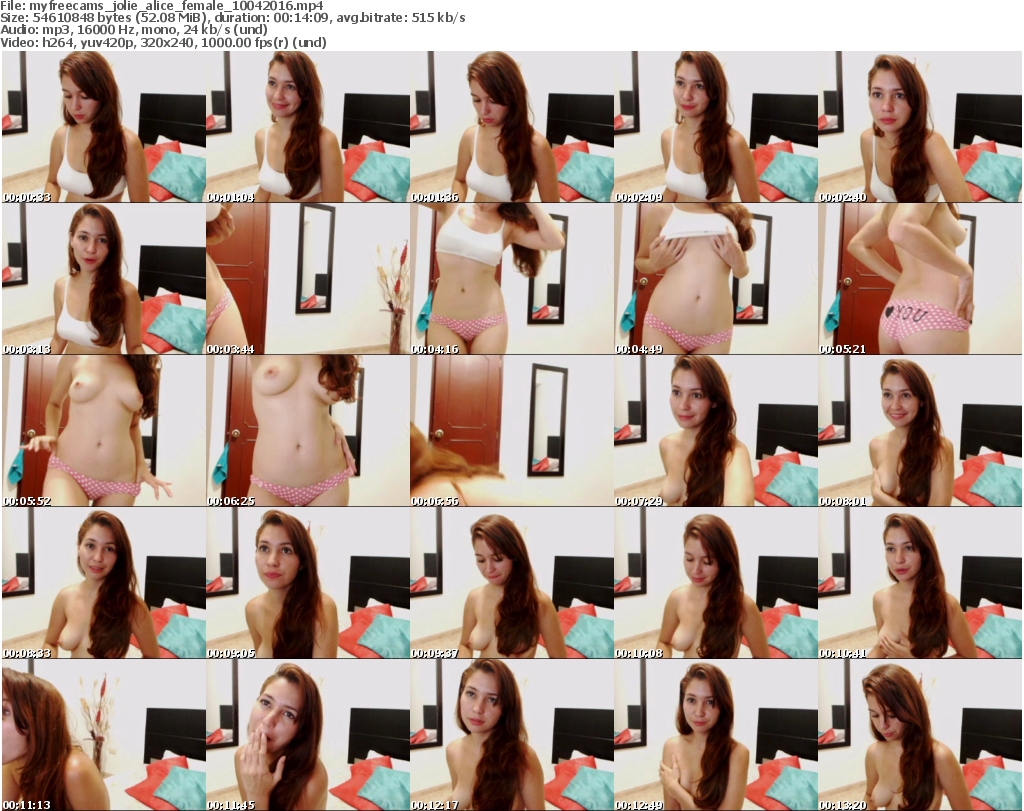Click the 00:09:37 timestamp label

coord(434,653)
